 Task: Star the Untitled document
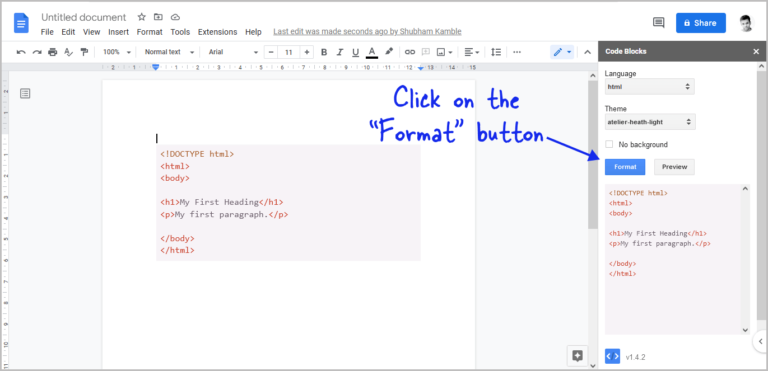[x=142, y=17]
